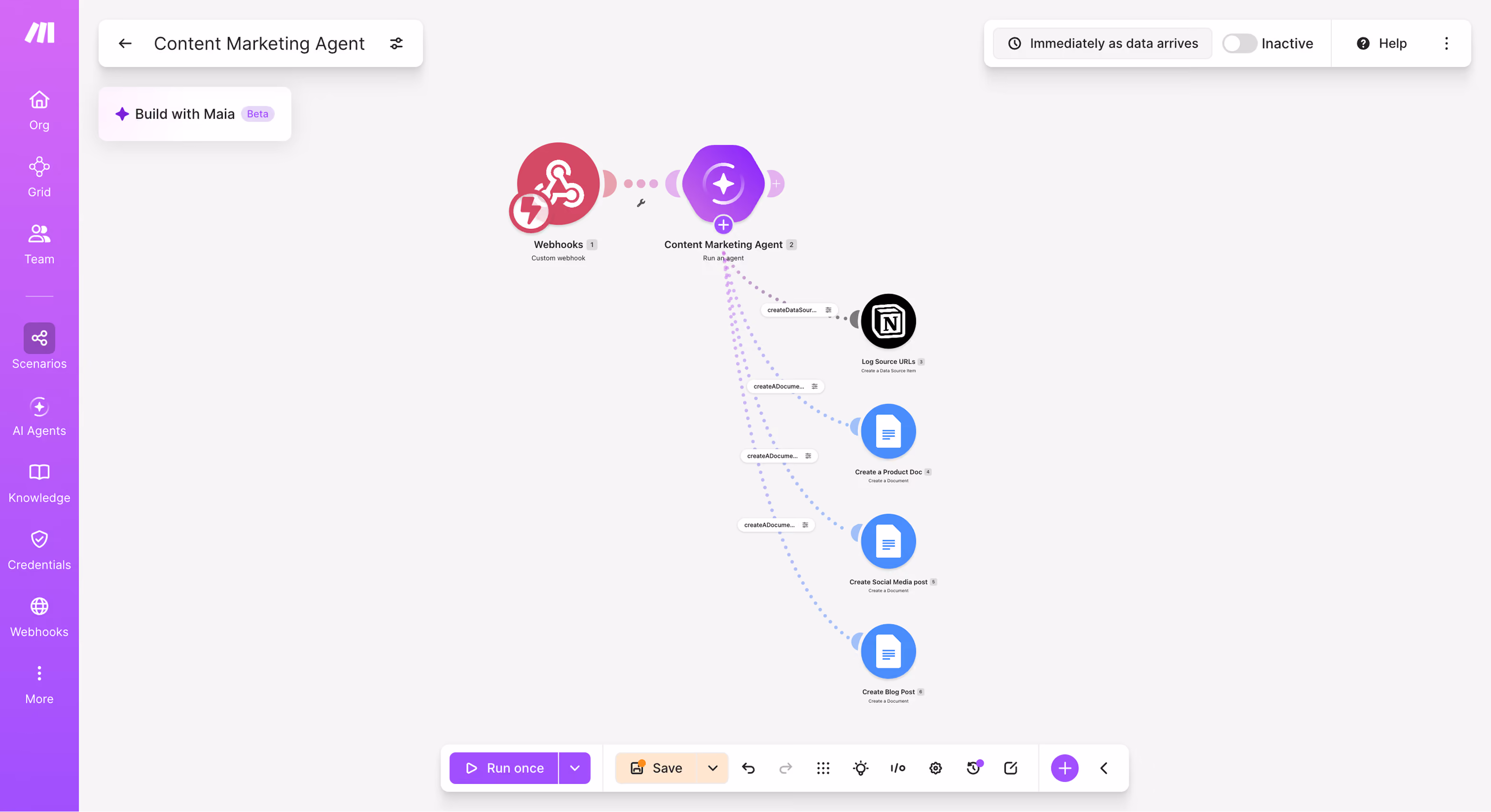
Task: Click the Run once button
Action: [x=504, y=768]
